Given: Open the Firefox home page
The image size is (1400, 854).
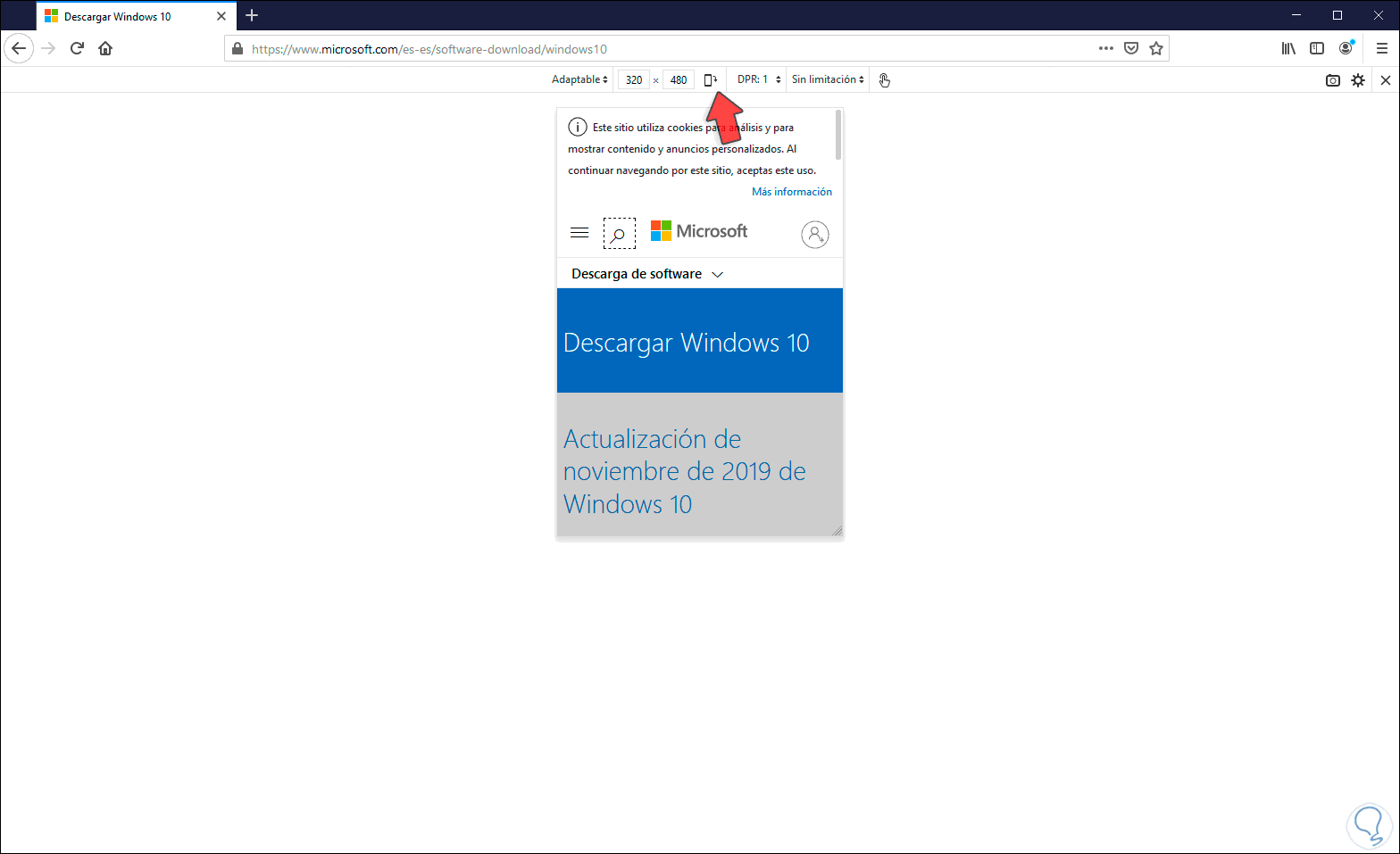Looking at the screenshot, I should 105,48.
